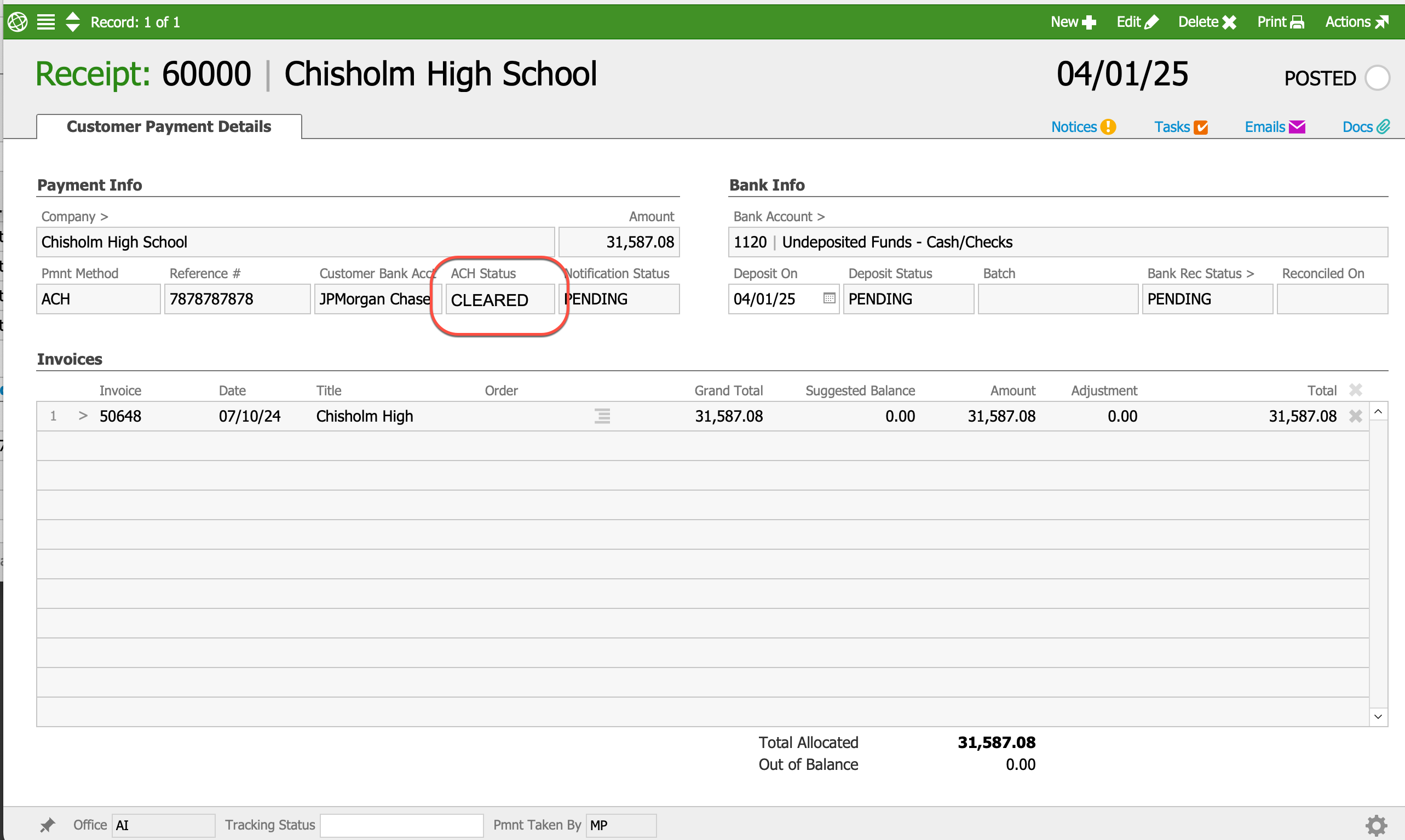Toggle the POSTED status circle
This screenshot has height=840, width=1405.
(x=1377, y=78)
